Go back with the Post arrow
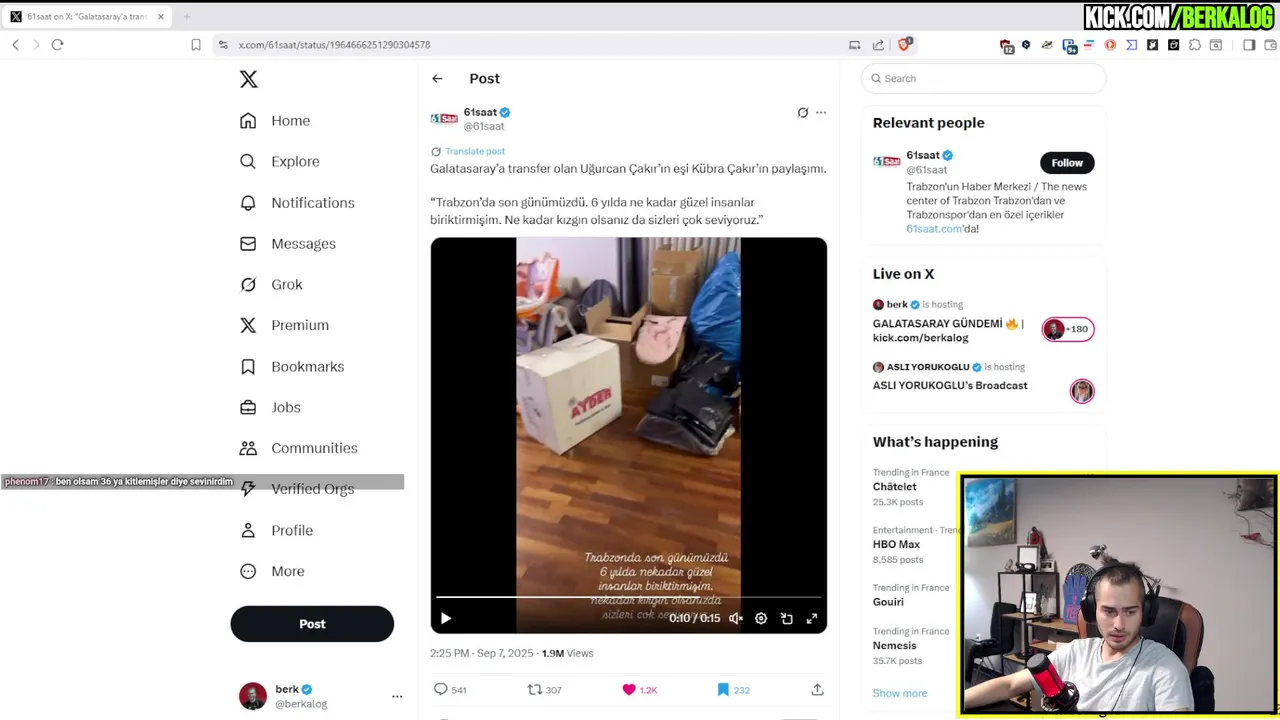Image resolution: width=1280 pixels, height=720 pixels. point(437,79)
